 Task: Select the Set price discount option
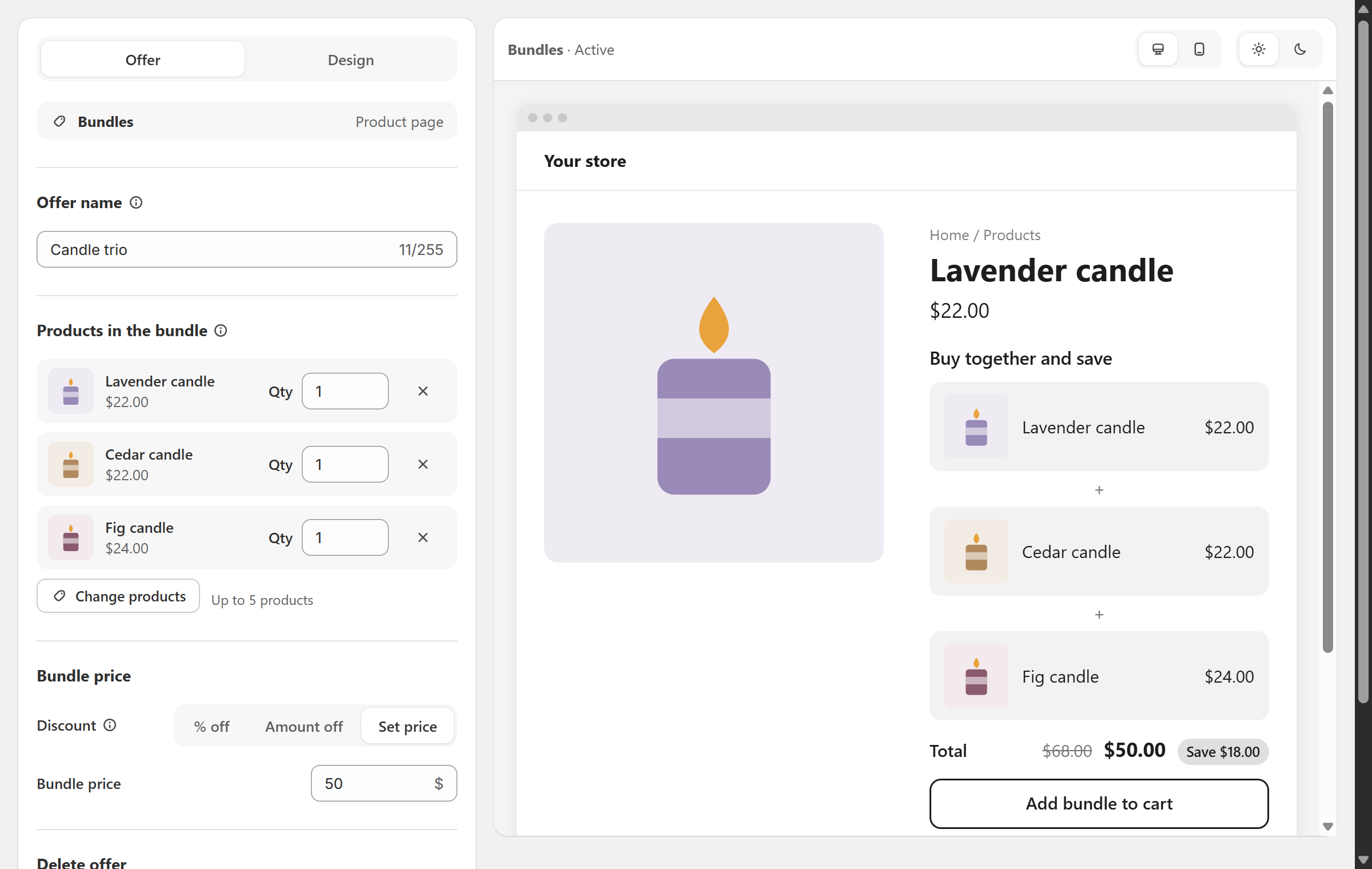[408, 726]
